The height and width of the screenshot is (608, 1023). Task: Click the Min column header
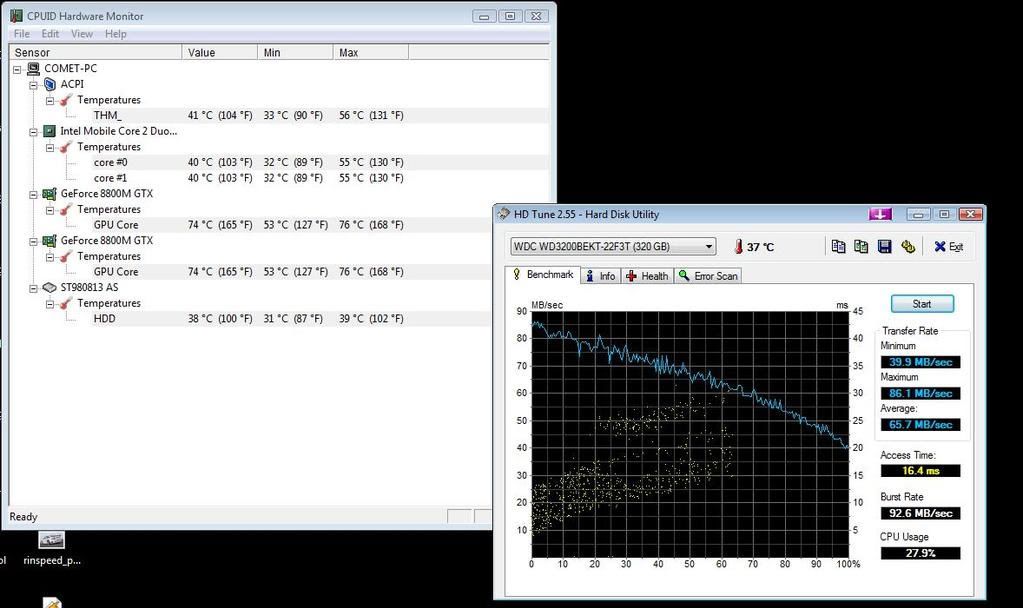pyautogui.click(x=296, y=53)
